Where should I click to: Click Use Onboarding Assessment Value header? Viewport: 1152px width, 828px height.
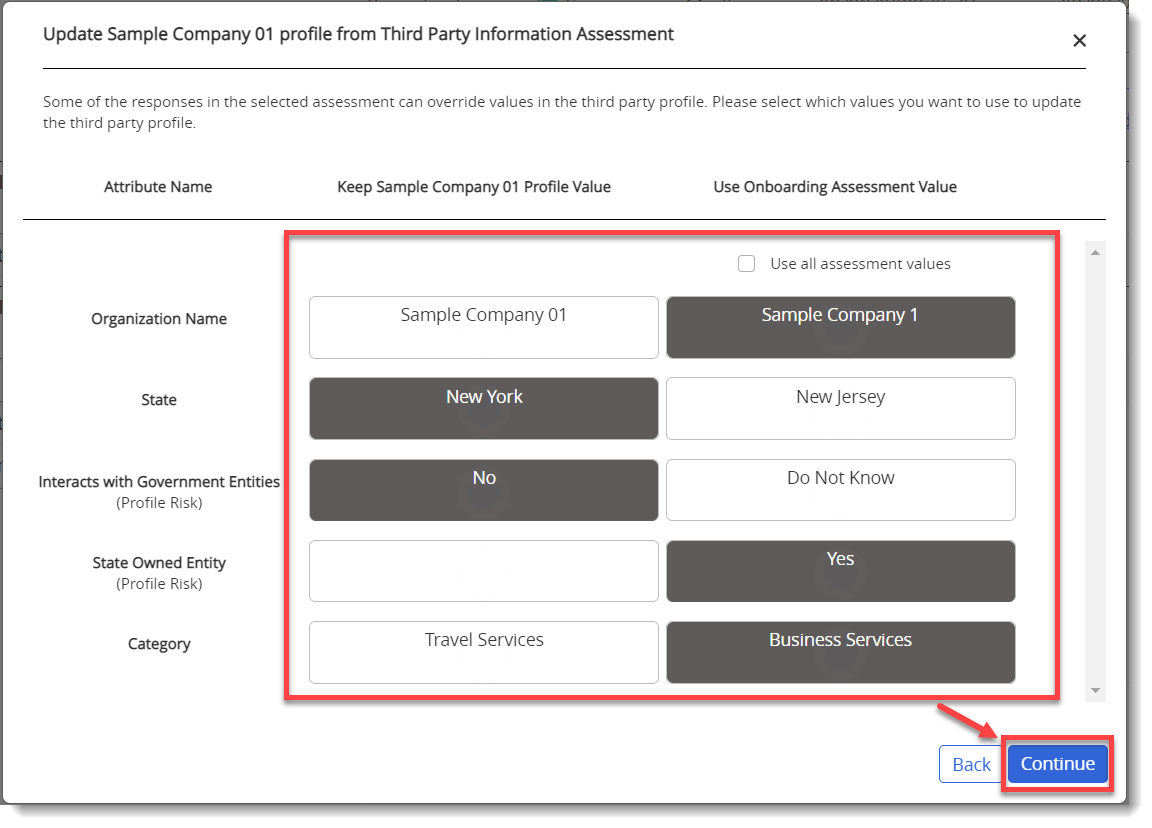pos(835,187)
